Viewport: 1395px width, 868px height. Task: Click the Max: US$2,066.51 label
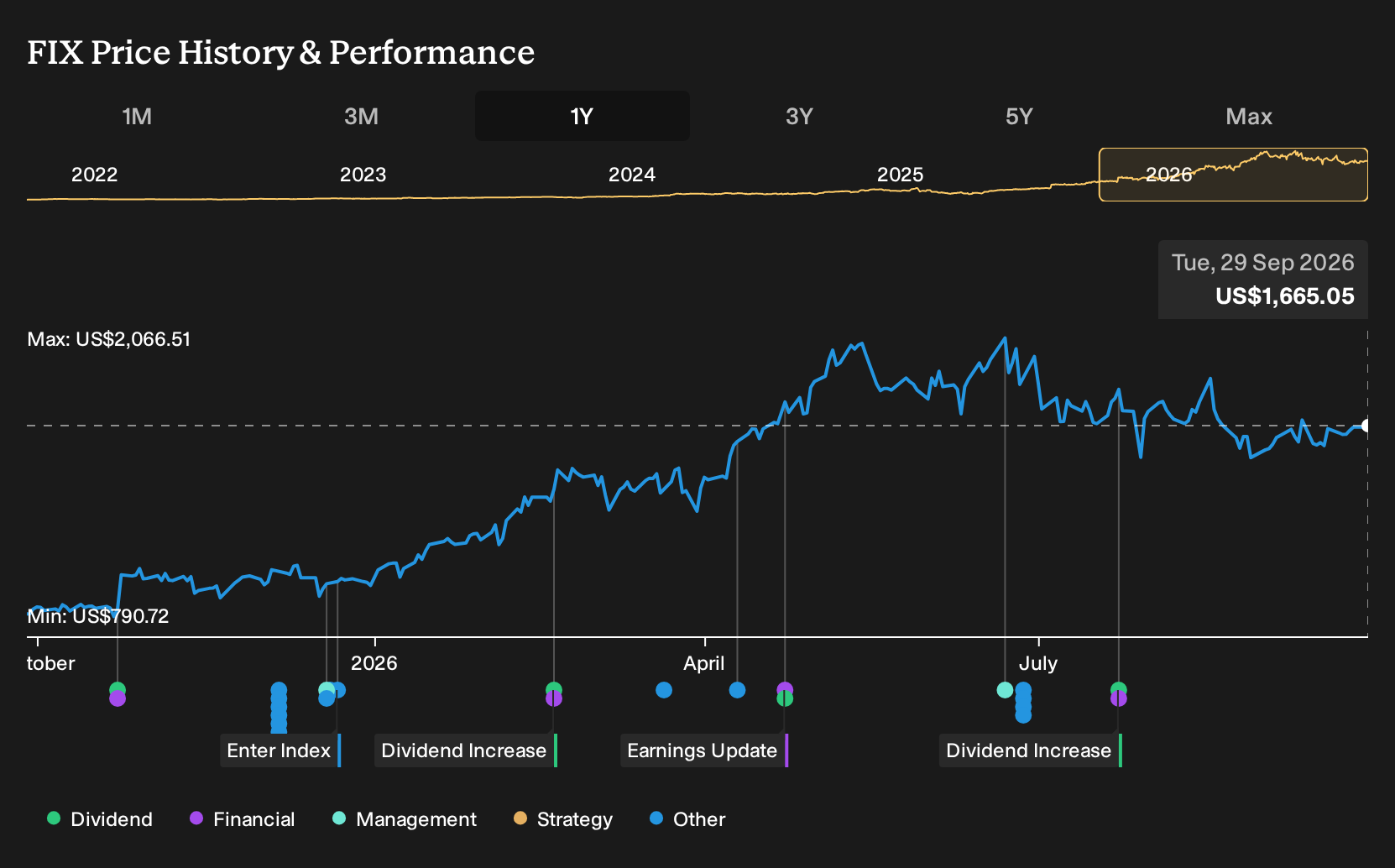click(109, 339)
